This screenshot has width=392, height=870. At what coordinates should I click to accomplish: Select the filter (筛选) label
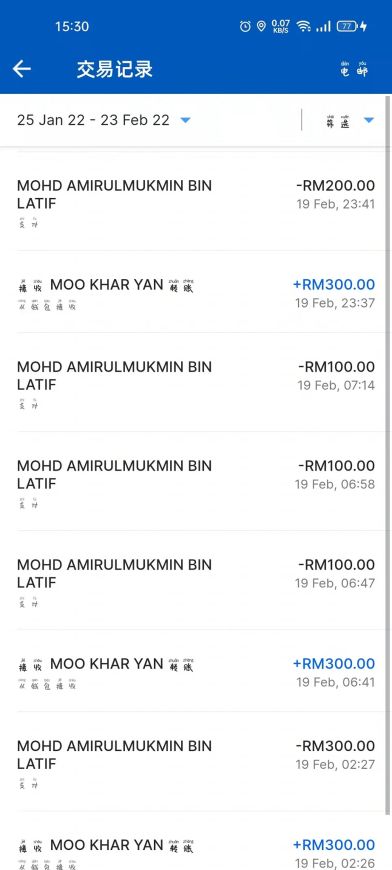(x=338, y=120)
